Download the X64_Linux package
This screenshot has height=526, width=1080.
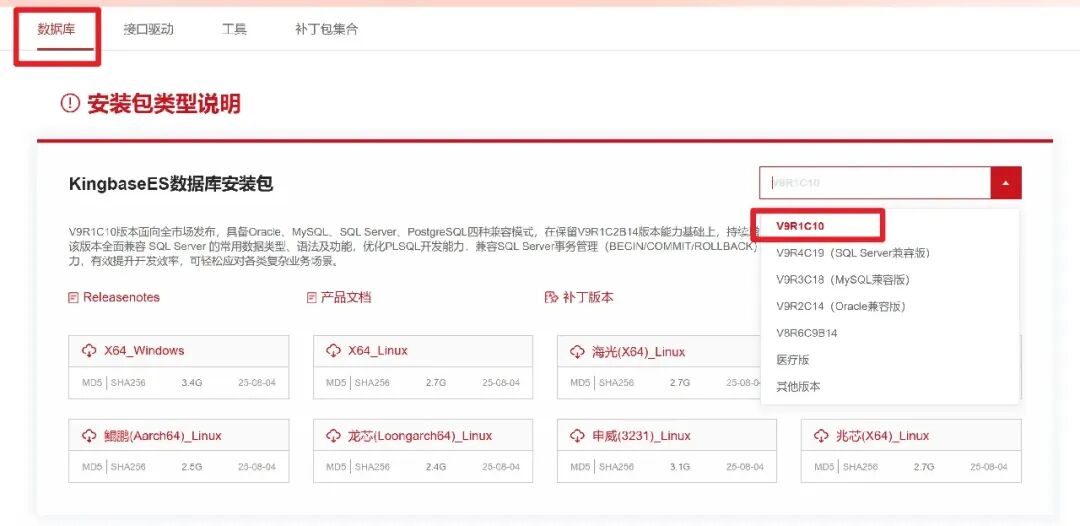377,350
